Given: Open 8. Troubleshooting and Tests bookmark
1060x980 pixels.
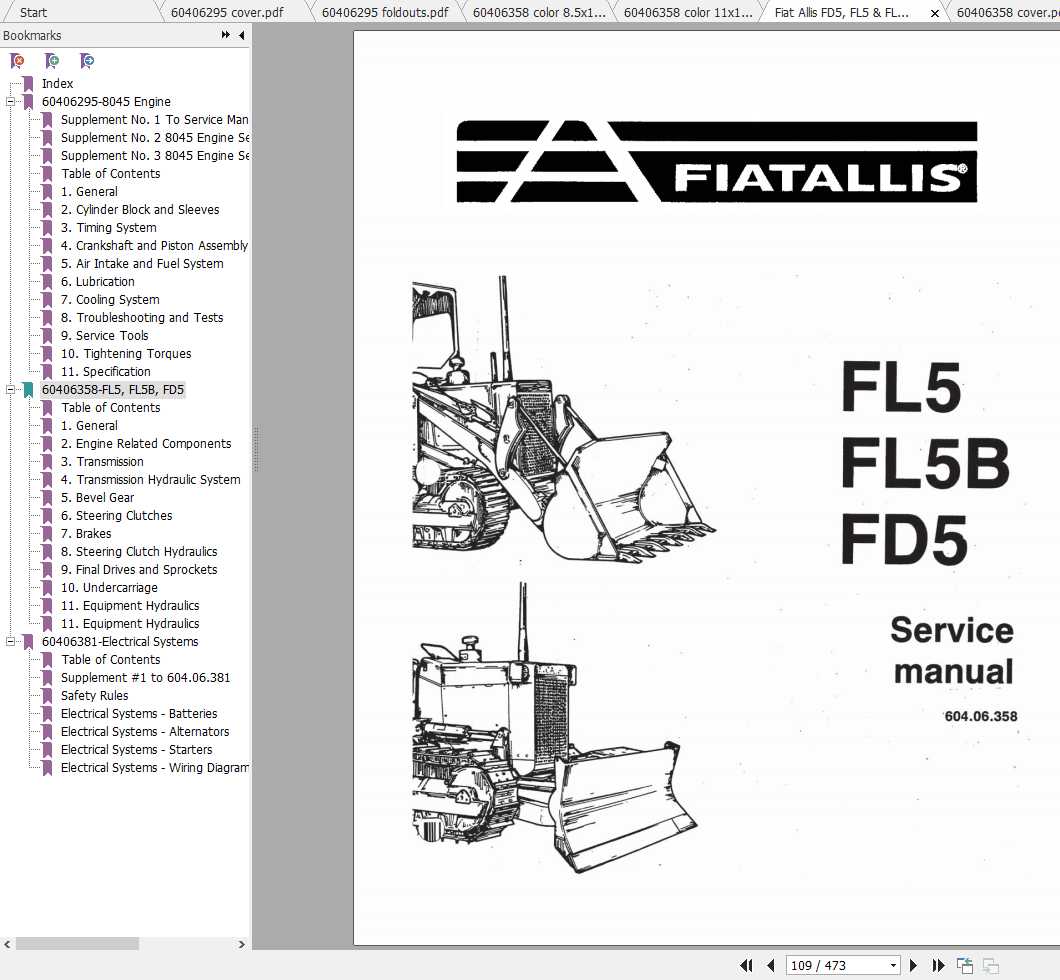Looking at the screenshot, I should click(x=142, y=318).
